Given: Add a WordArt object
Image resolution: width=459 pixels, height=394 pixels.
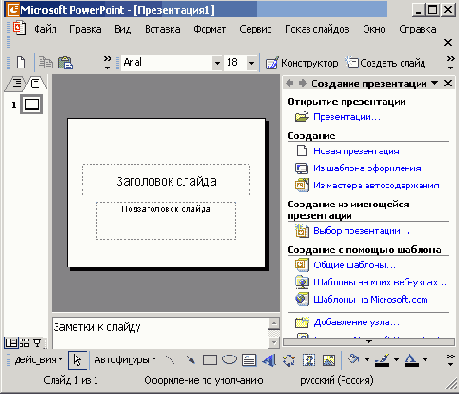Looking at the screenshot, I should click(269, 360).
